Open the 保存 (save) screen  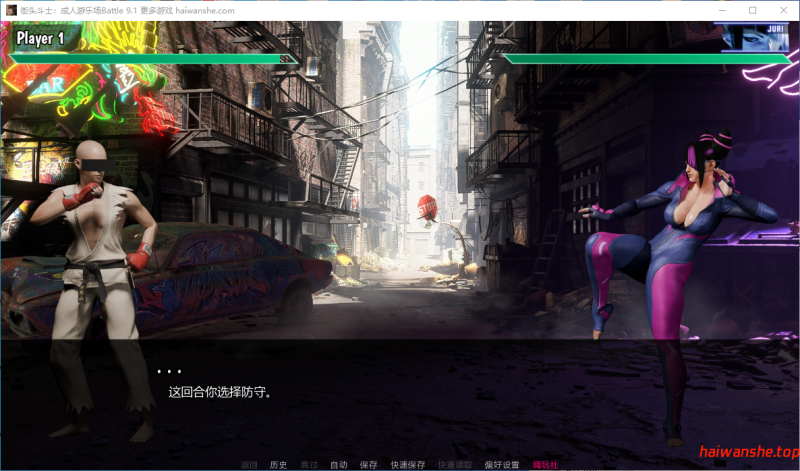click(368, 465)
